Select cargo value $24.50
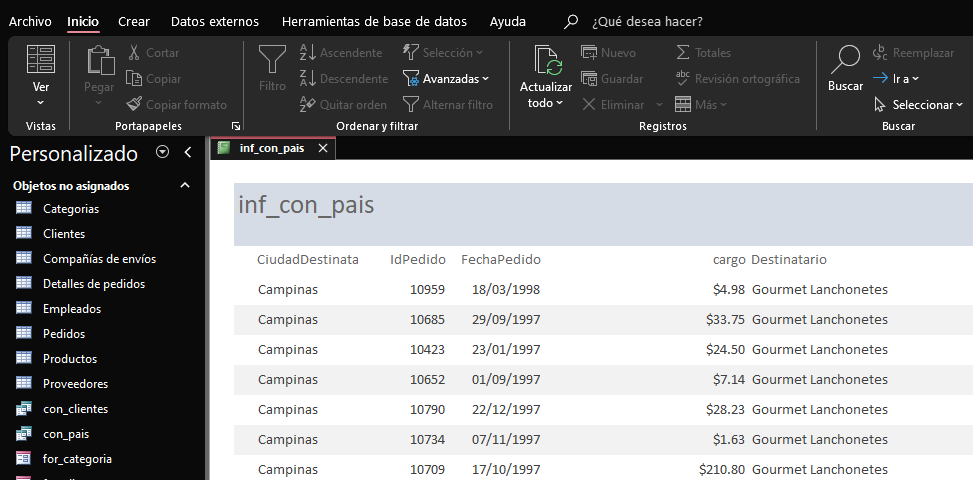The height and width of the screenshot is (480, 973). point(725,350)
